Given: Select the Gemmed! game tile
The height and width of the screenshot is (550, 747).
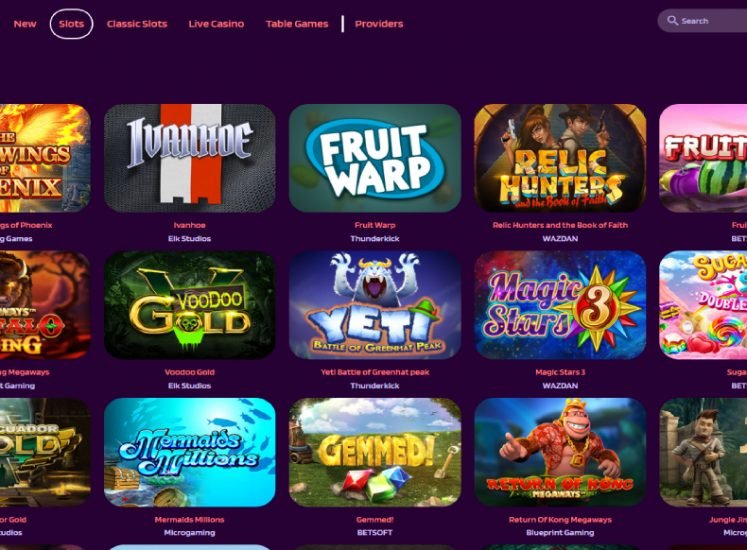Looking at the screenshot, I should click(375, 452).
